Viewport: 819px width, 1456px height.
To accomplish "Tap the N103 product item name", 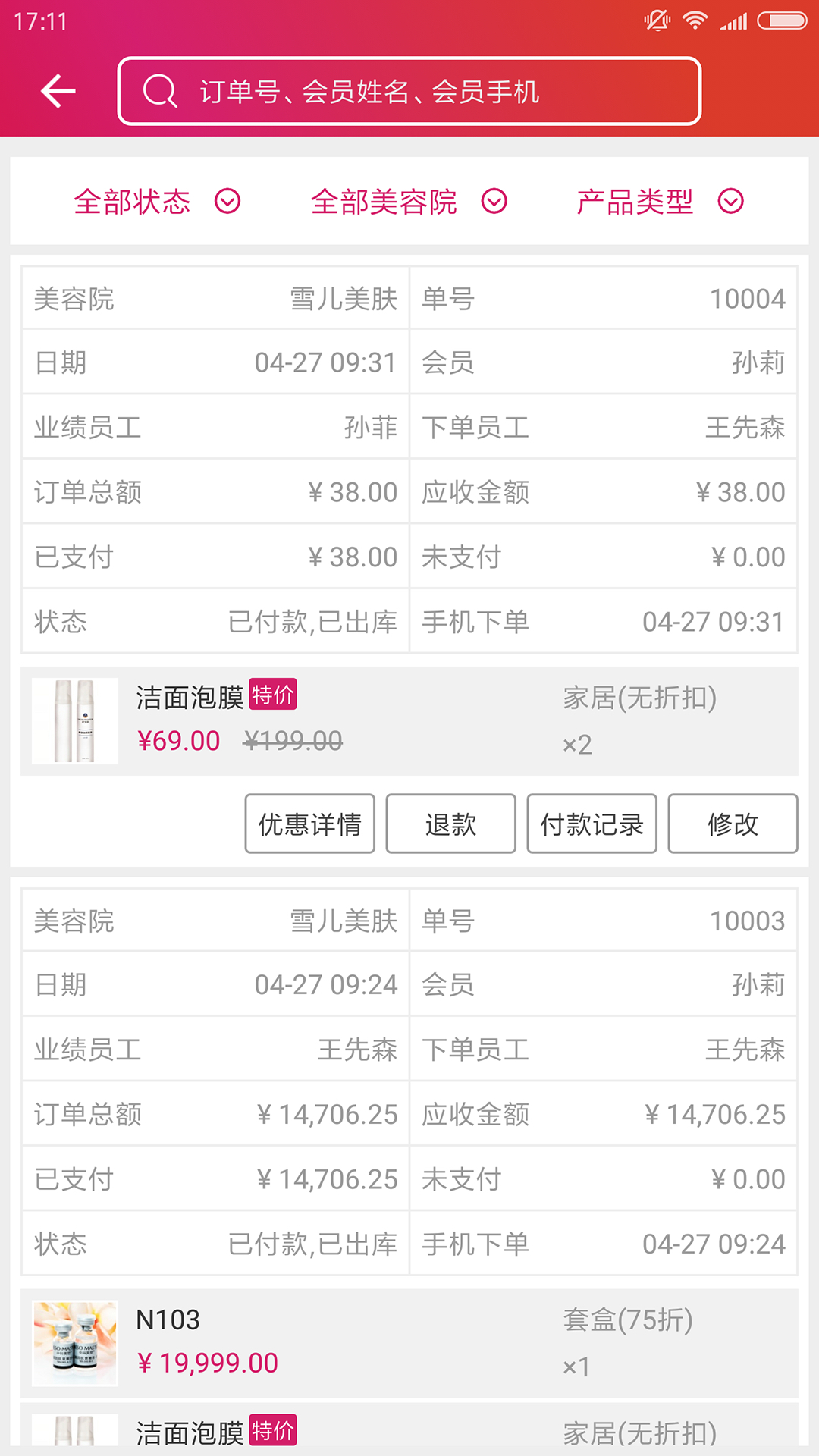I will pos(168,1320).
